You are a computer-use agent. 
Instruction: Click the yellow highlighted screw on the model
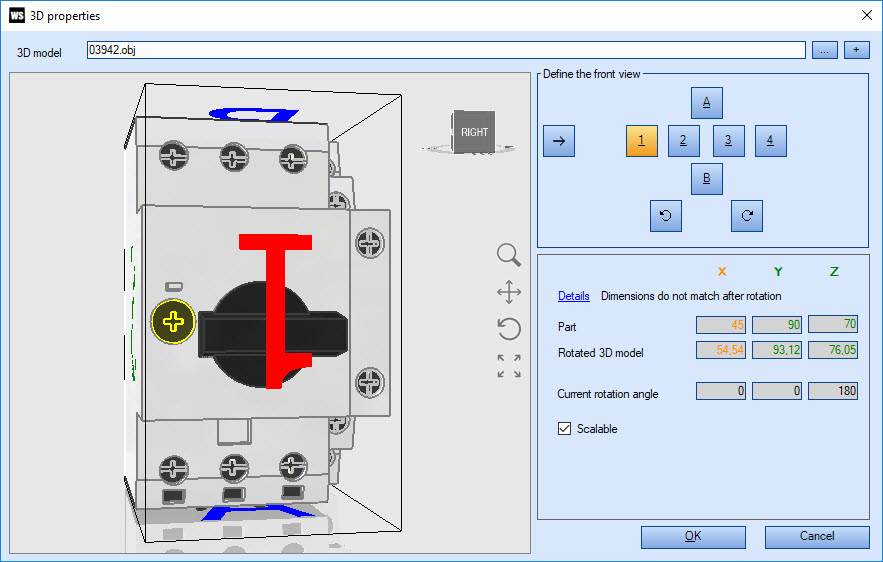(x=173, y=322)
